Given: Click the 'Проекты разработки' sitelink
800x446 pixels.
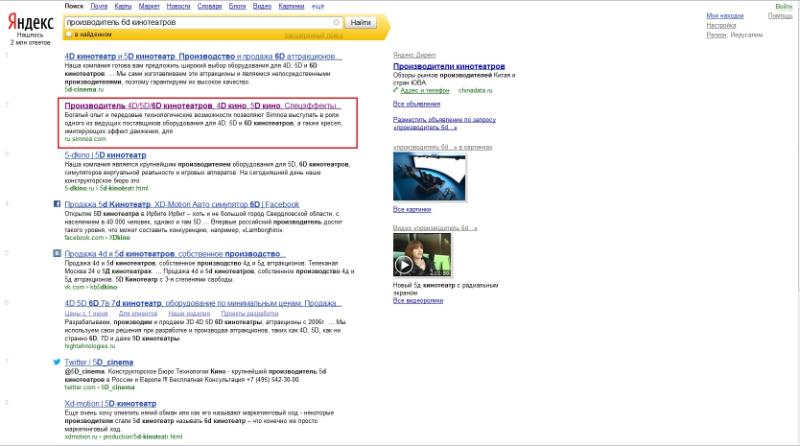Looking at the screenshot, I should pyautogui.click(x=249, y=313).
